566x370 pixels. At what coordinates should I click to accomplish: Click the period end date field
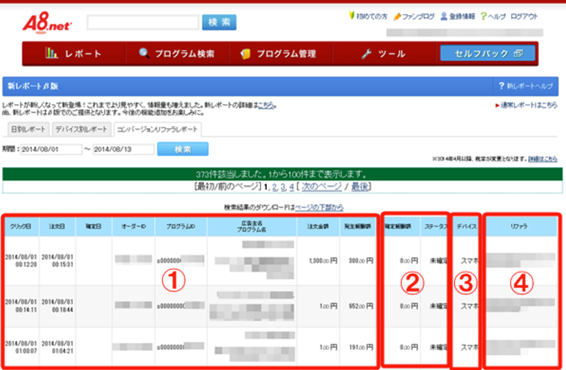click(x=123, y=149)
